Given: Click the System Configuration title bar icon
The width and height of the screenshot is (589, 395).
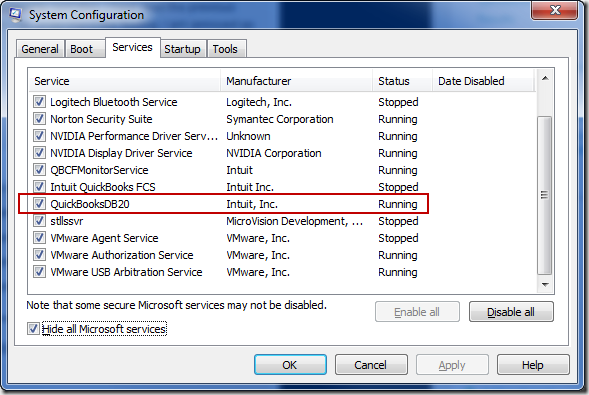Looking at the screenshot, I should (15, 15).
